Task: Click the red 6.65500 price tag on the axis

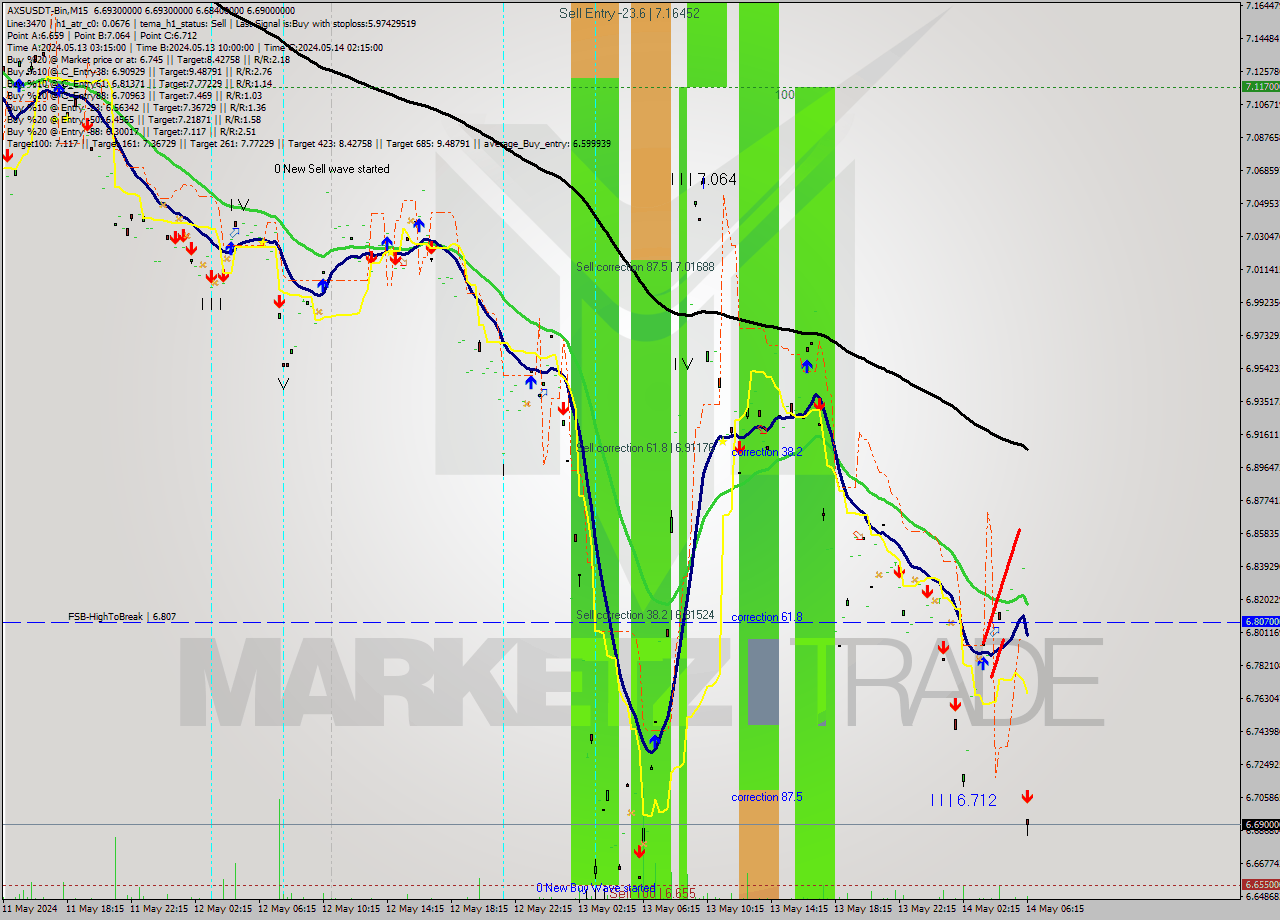Action: (1260, 885)
